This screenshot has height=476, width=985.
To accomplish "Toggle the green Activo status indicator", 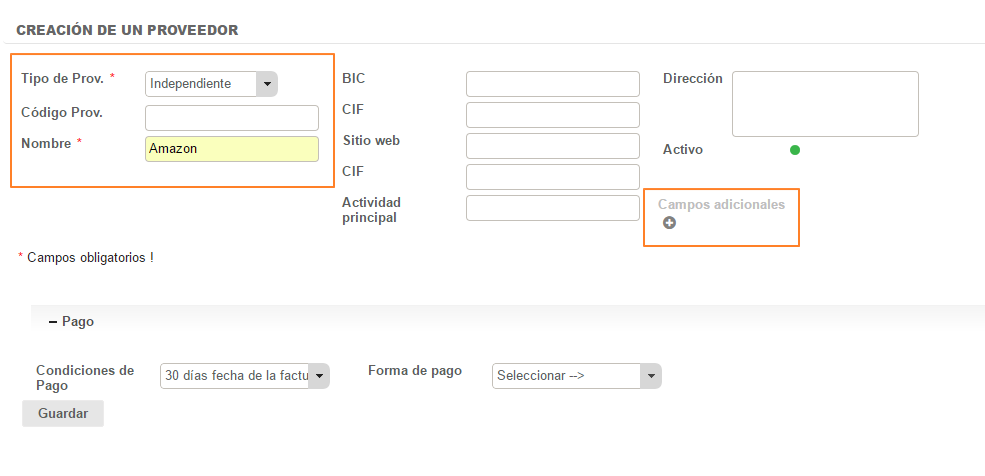I will click(795, 150).
